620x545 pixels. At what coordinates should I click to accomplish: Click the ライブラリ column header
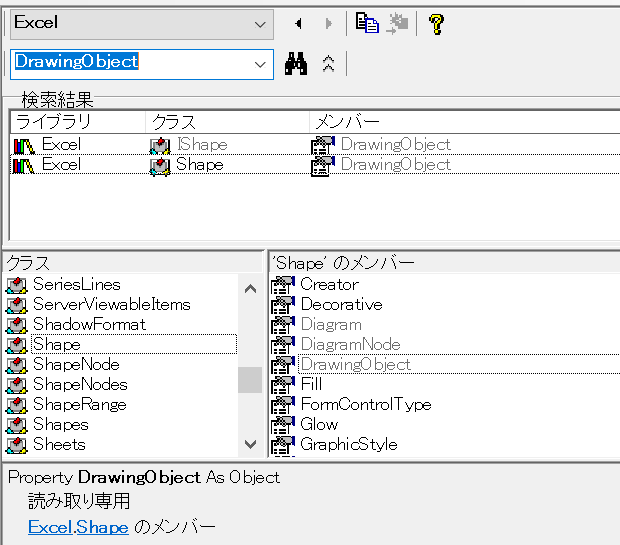click(78, 122)
